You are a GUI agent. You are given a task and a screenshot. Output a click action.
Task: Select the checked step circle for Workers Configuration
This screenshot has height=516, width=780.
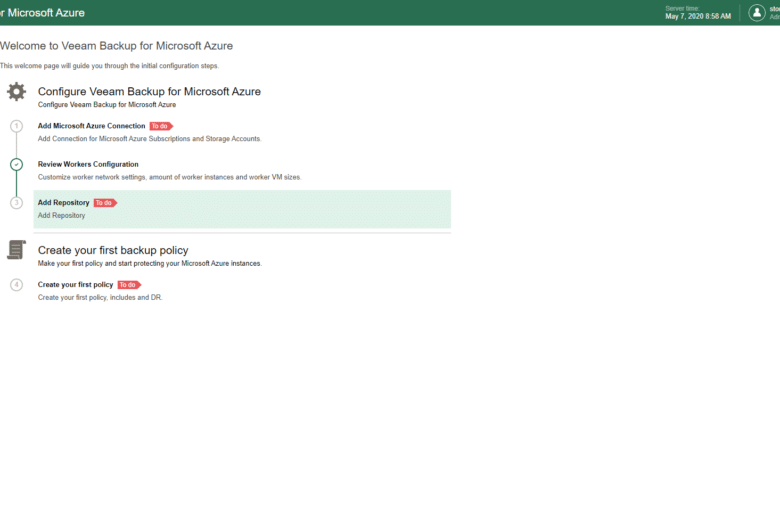[16, 164]
